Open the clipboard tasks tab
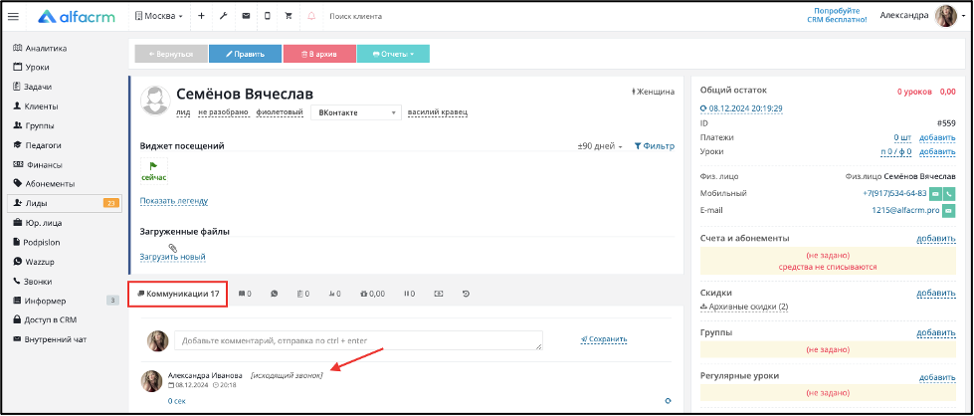This screenshot has width=974, height=416. pyautogui.click(x=303, y=294)
